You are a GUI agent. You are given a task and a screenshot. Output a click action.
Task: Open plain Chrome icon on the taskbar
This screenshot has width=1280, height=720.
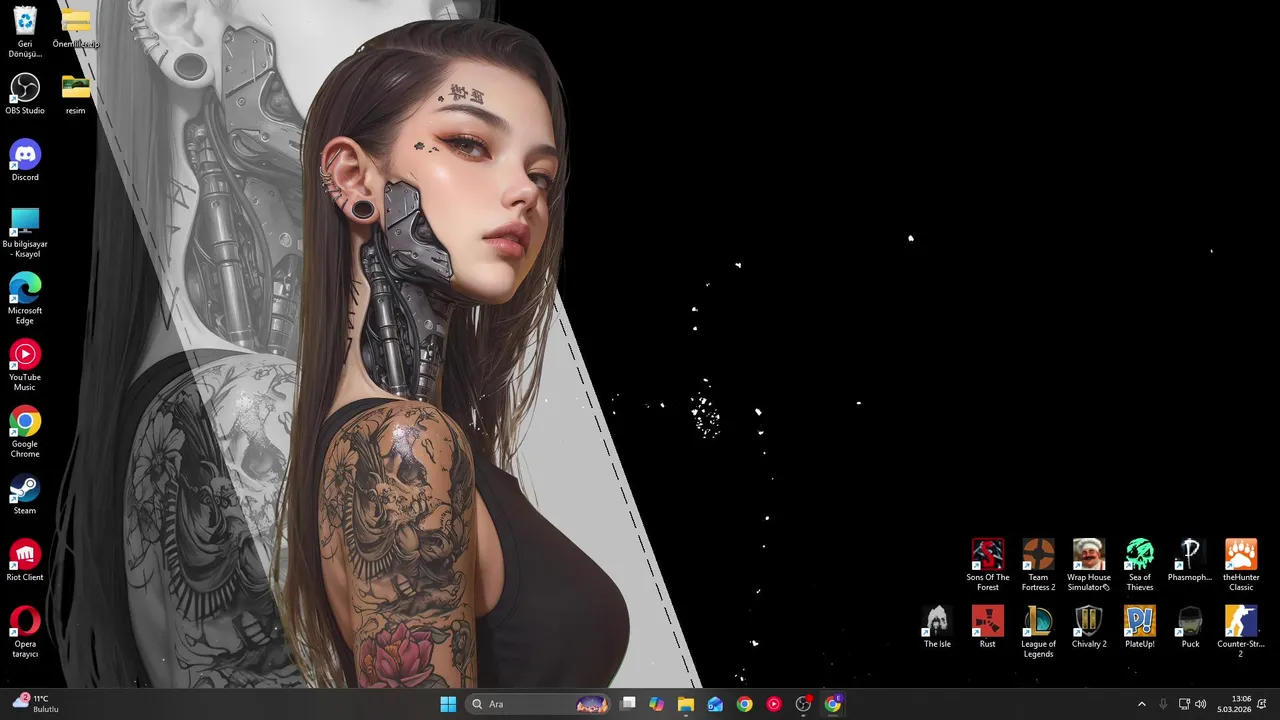click(744, 704)
